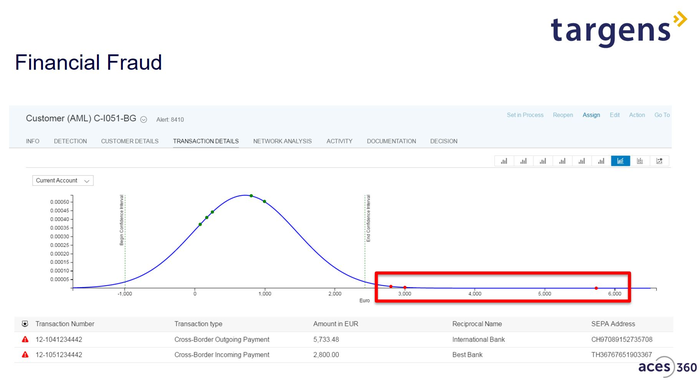Screen dimensions: 700x380
Task: Open the Go To menu
Action: pyautogui.click(x=662, y=115)
